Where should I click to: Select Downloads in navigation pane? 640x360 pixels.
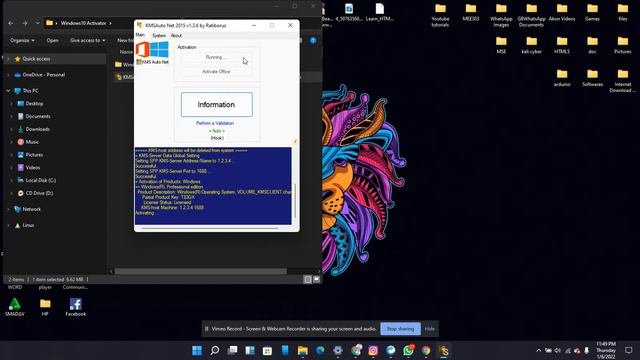click(38, 129)
